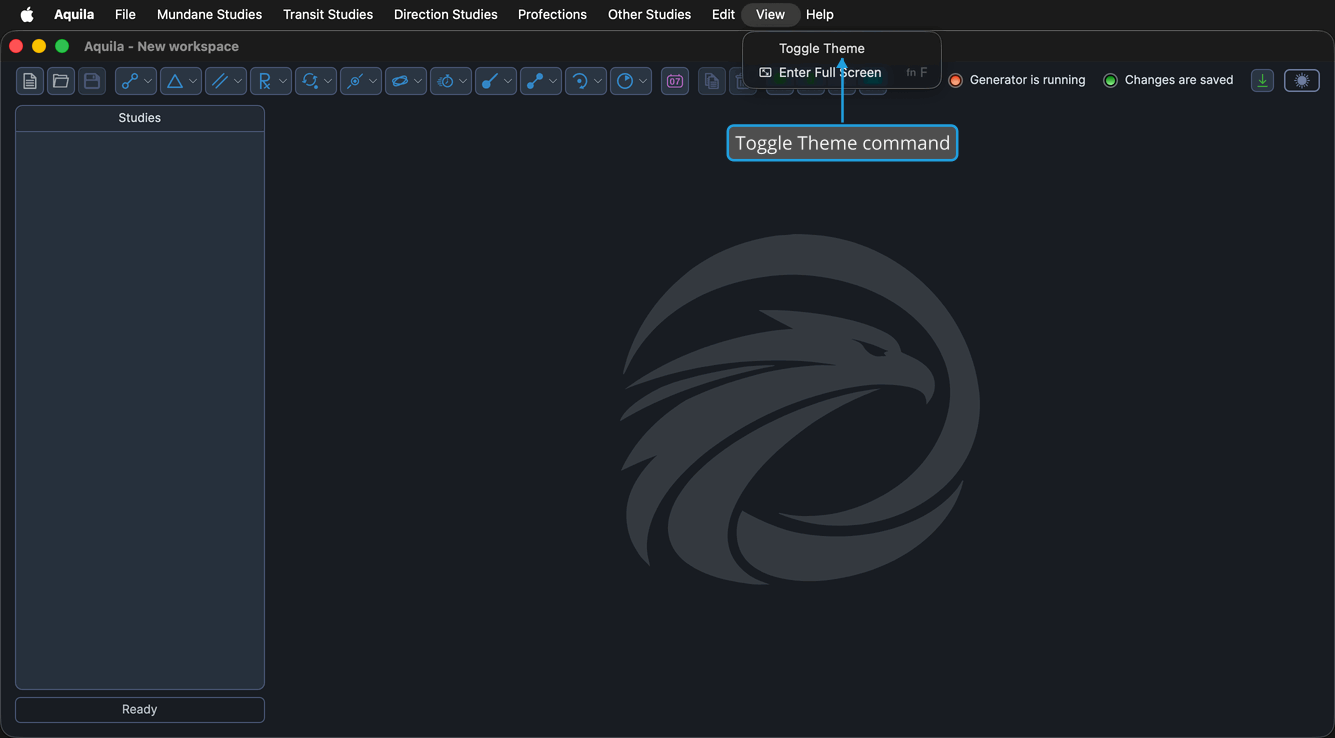The width and height of the screenshot is (1335, 738).
Task: Open the Aquila application menu
Action: (74, 14)
